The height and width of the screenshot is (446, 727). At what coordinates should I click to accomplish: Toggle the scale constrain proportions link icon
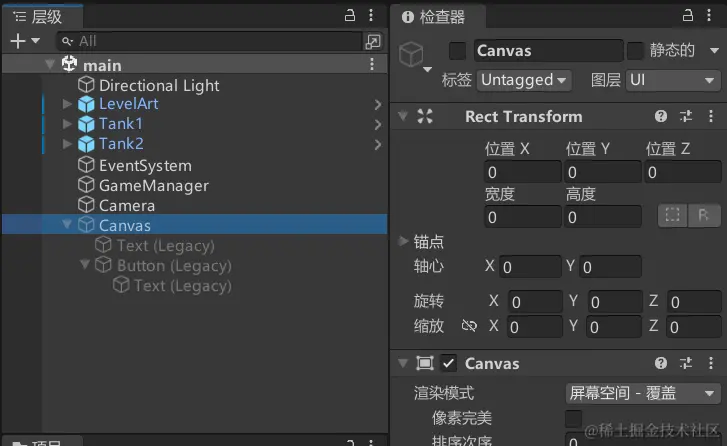tap(469, 326)
